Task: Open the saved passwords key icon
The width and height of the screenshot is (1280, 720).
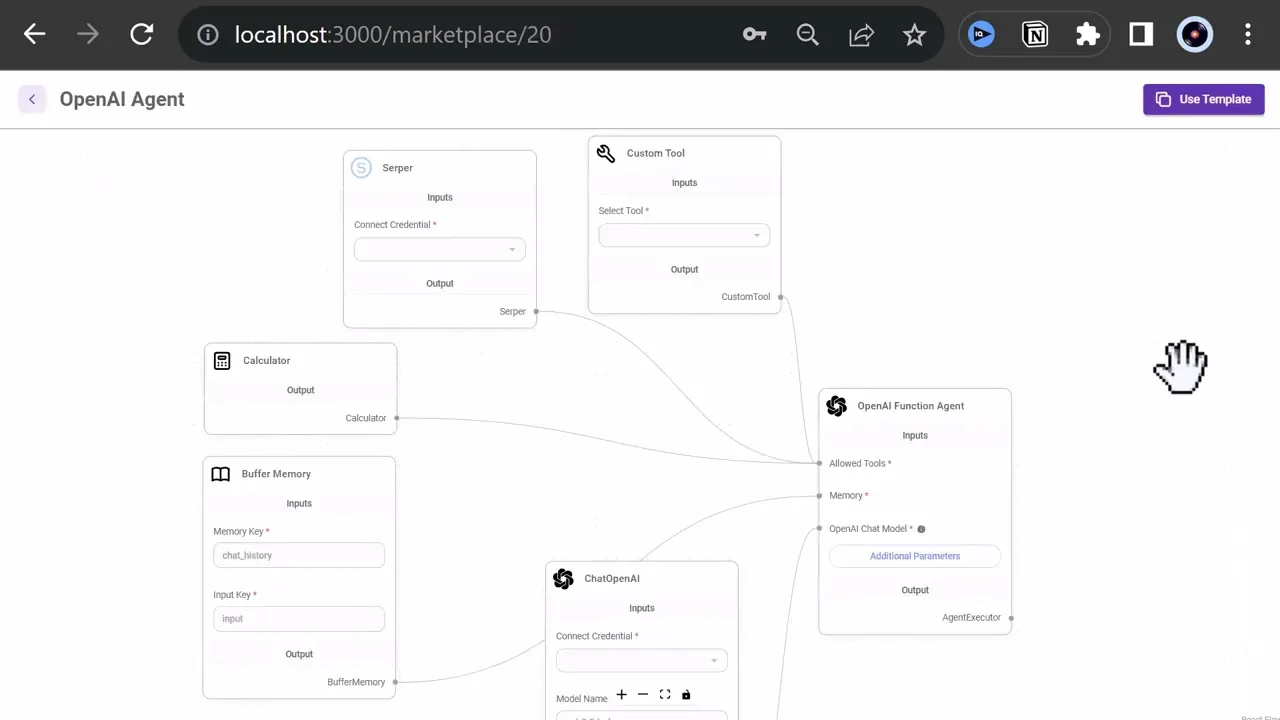Action: pyautogui.click(x=755, y=35)
